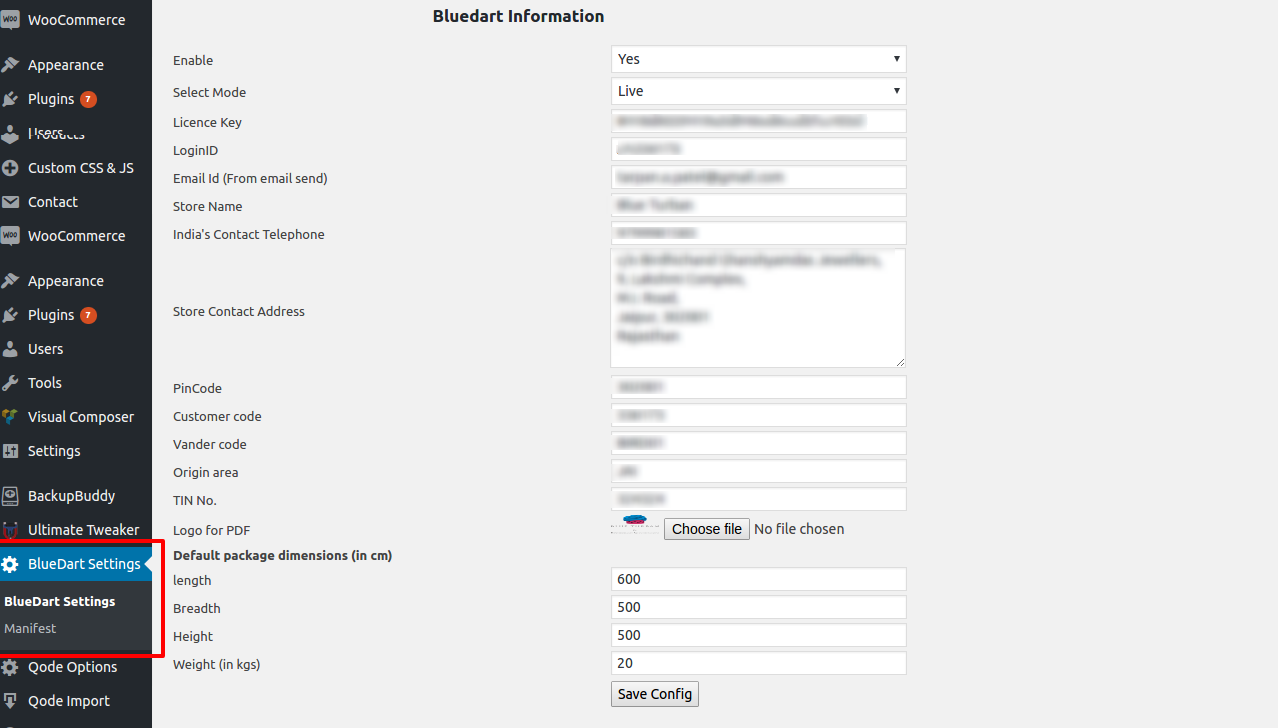Click the Contact envelope icon
This screenshot has width=1278, height=728.
point(10,202)
